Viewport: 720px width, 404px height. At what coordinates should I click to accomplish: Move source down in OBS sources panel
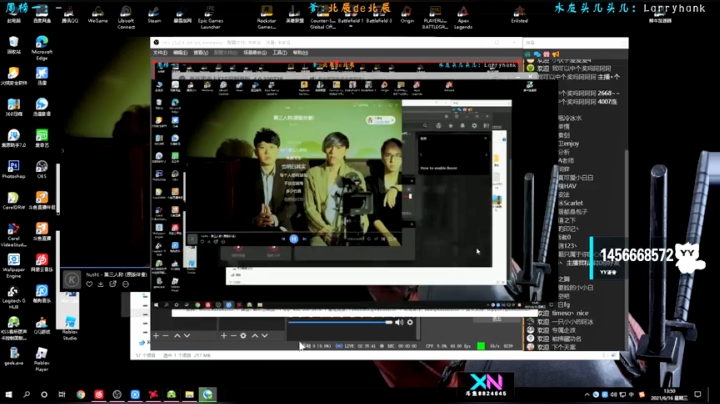coord(264,336)
